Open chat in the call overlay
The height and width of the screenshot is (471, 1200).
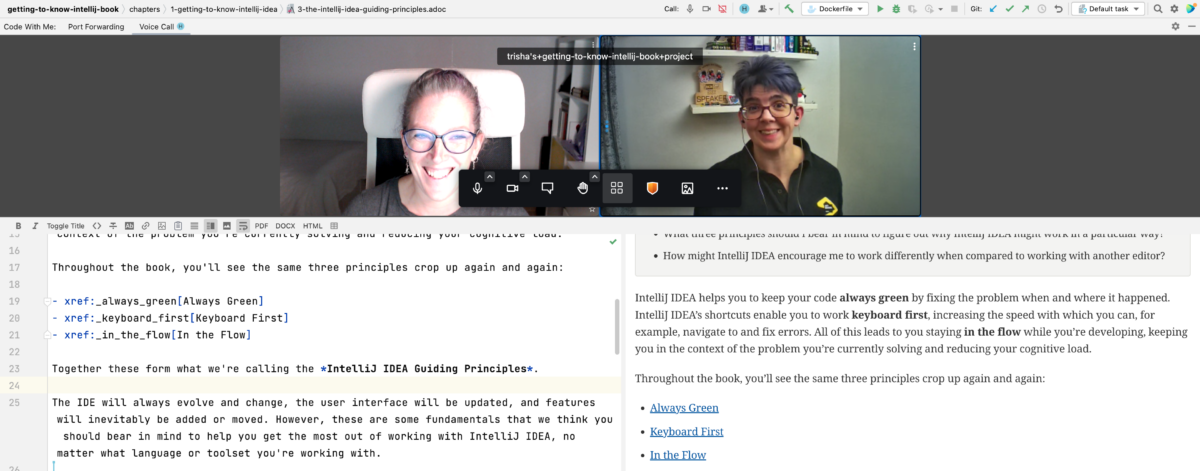coord(548,188)
